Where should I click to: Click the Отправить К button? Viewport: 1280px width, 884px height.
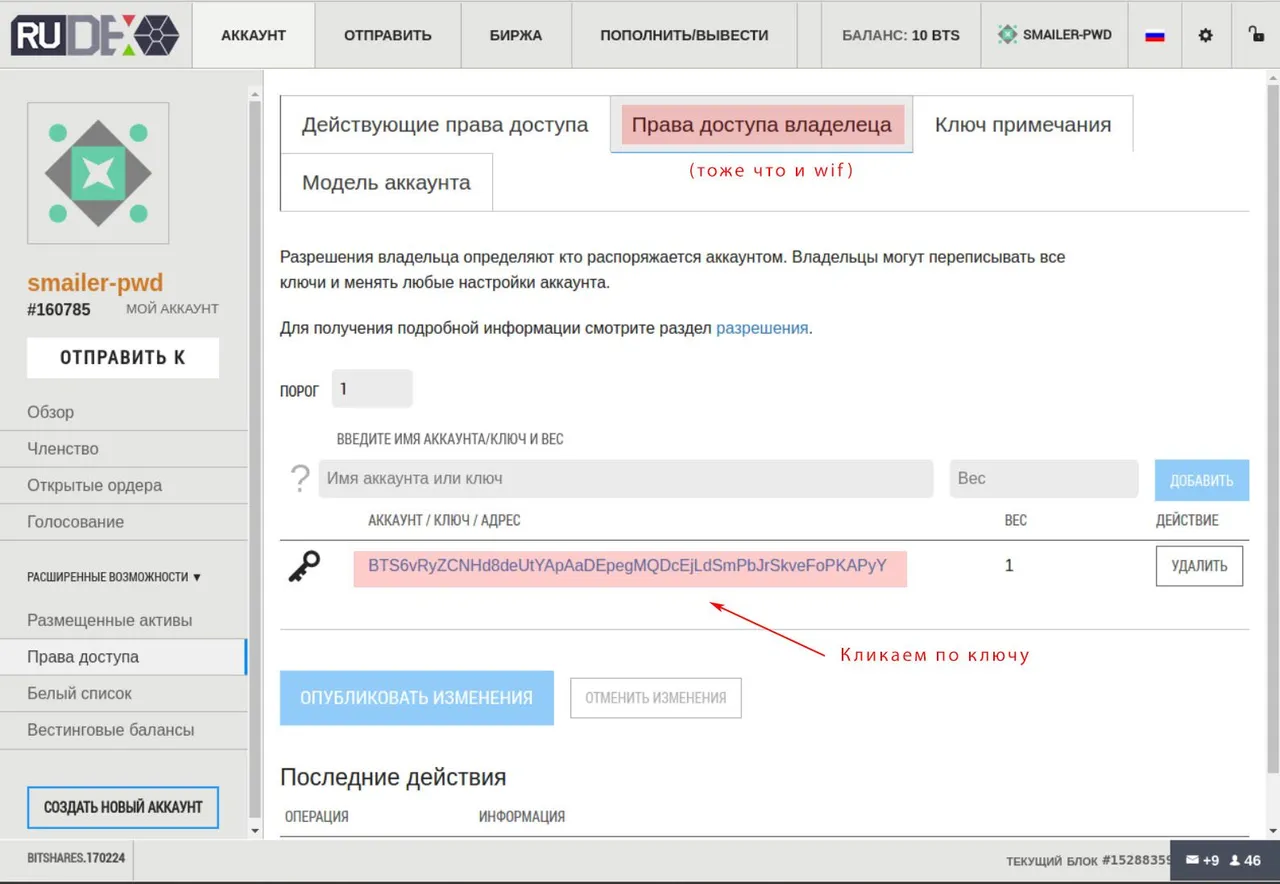(123, 358)
